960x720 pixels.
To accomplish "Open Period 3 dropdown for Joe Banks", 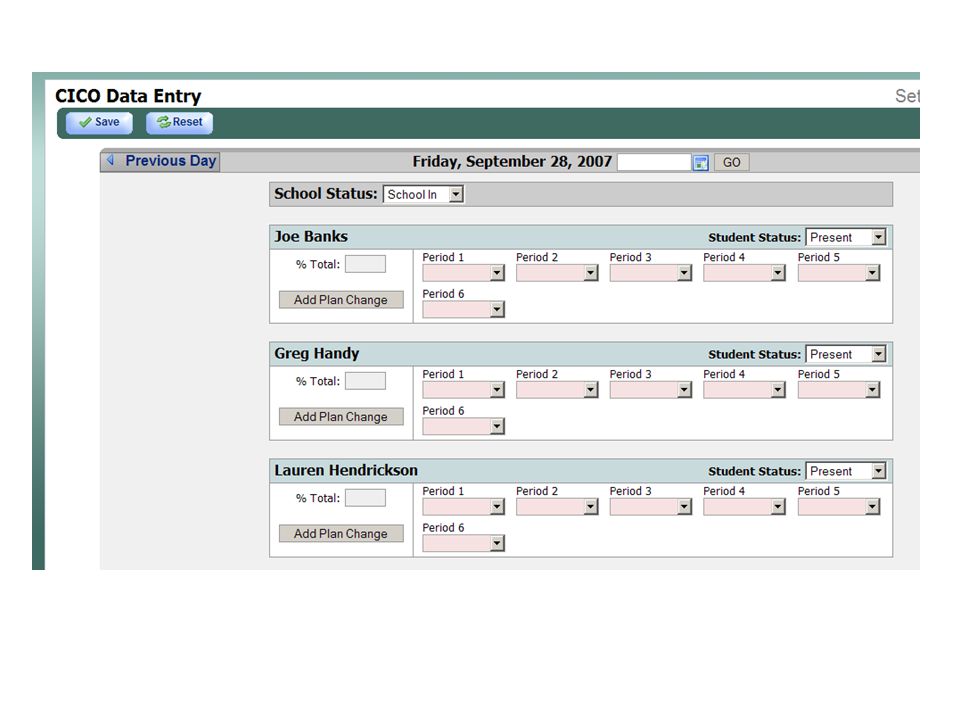I will [651, 273].
